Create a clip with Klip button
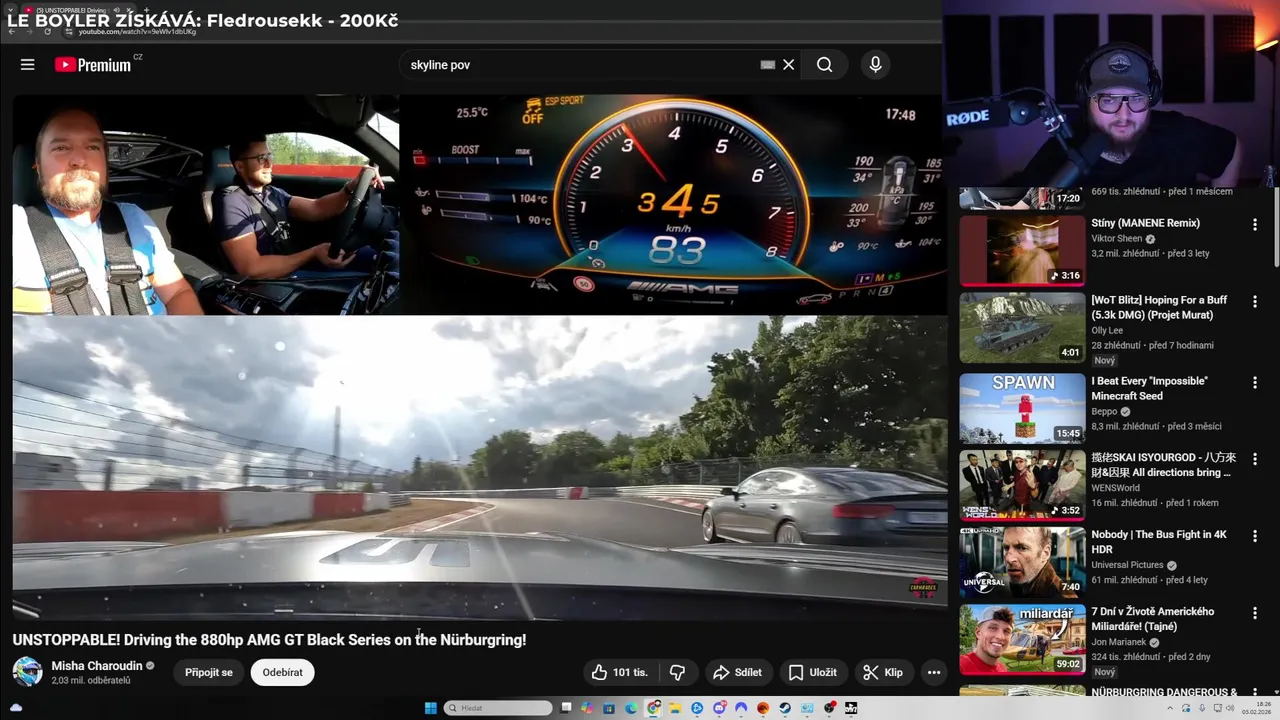1280x720 pixels. pos(883,672)
